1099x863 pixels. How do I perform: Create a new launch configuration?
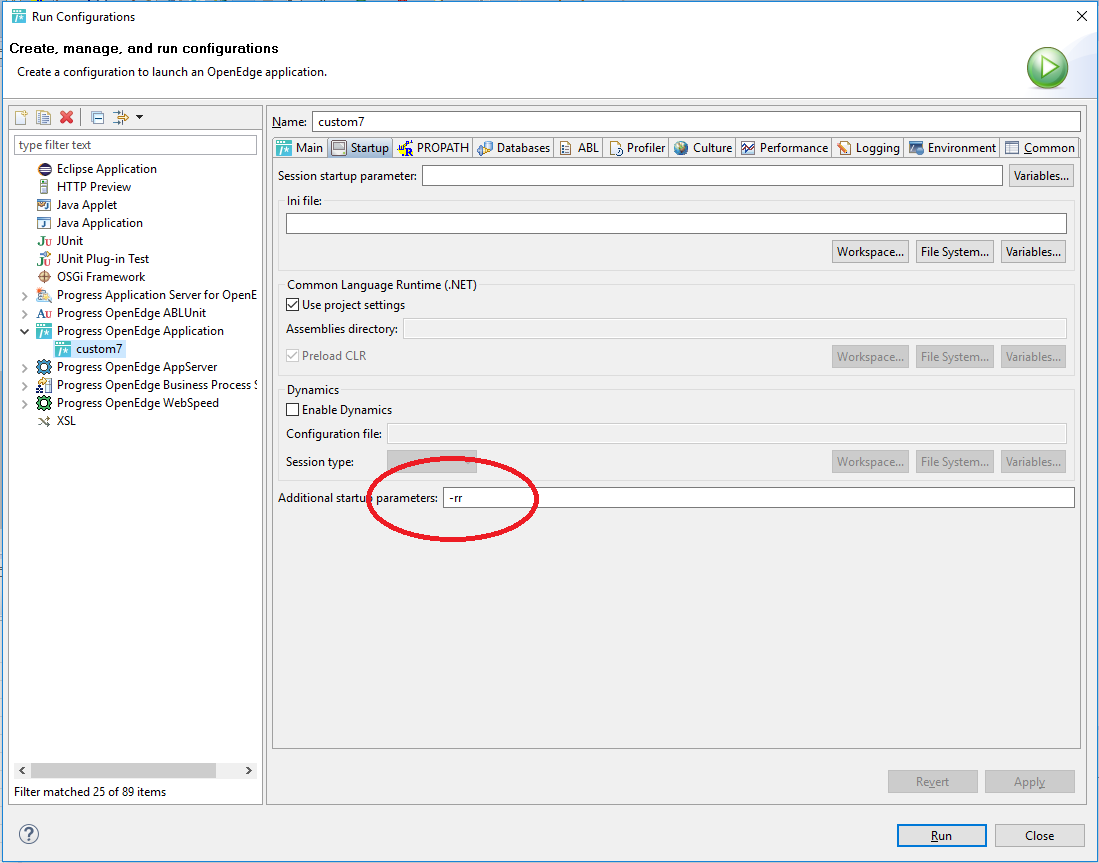point(22,117)
